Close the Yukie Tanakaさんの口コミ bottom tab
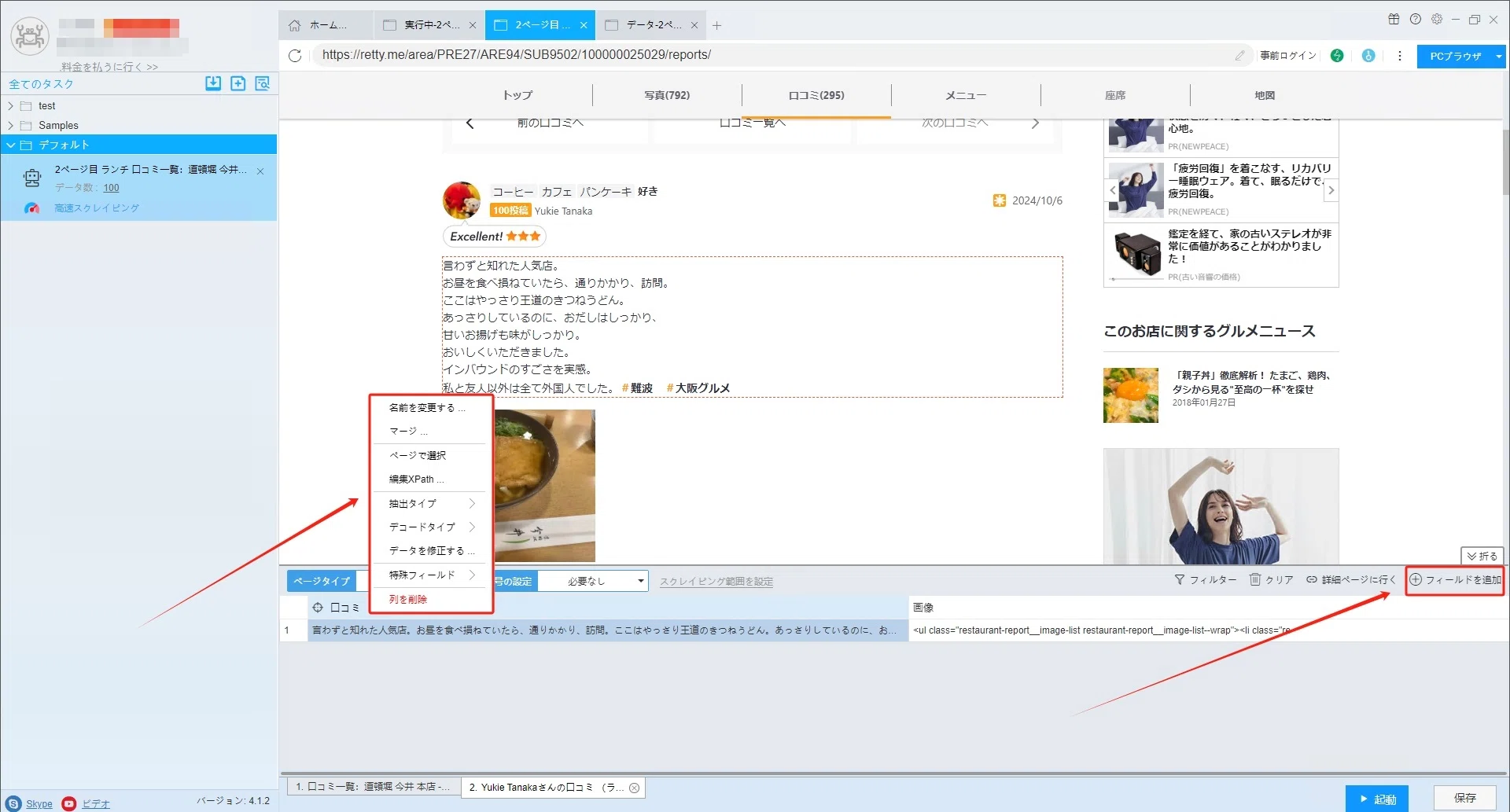1510x812 pixels. pyautogui.click(x=634, y=788)
